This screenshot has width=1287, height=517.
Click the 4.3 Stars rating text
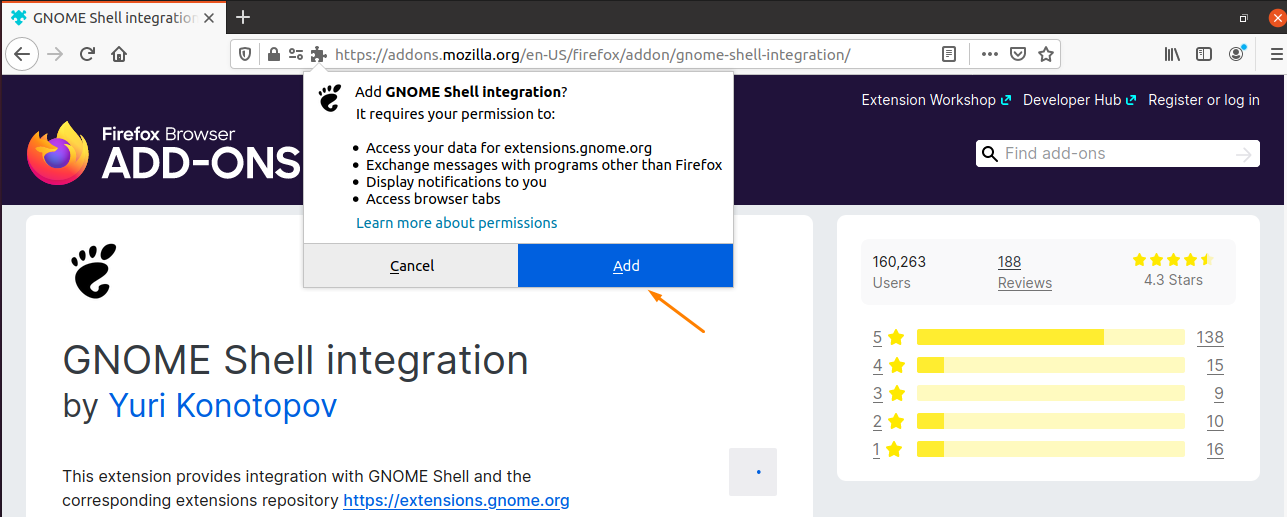(1173, 280)
